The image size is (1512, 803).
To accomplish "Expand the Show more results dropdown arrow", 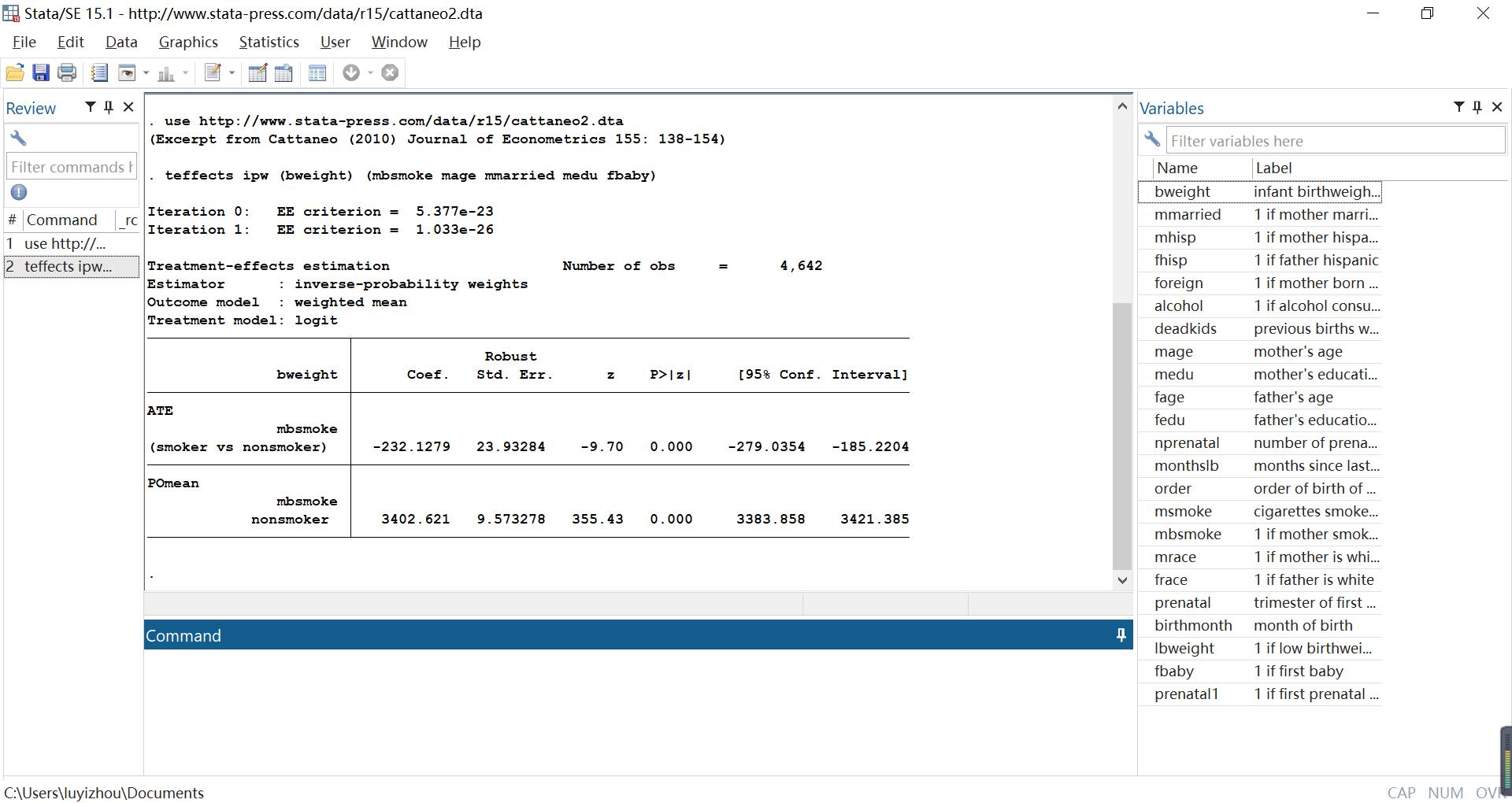I will pyautogui.click(x=370, y=73).
